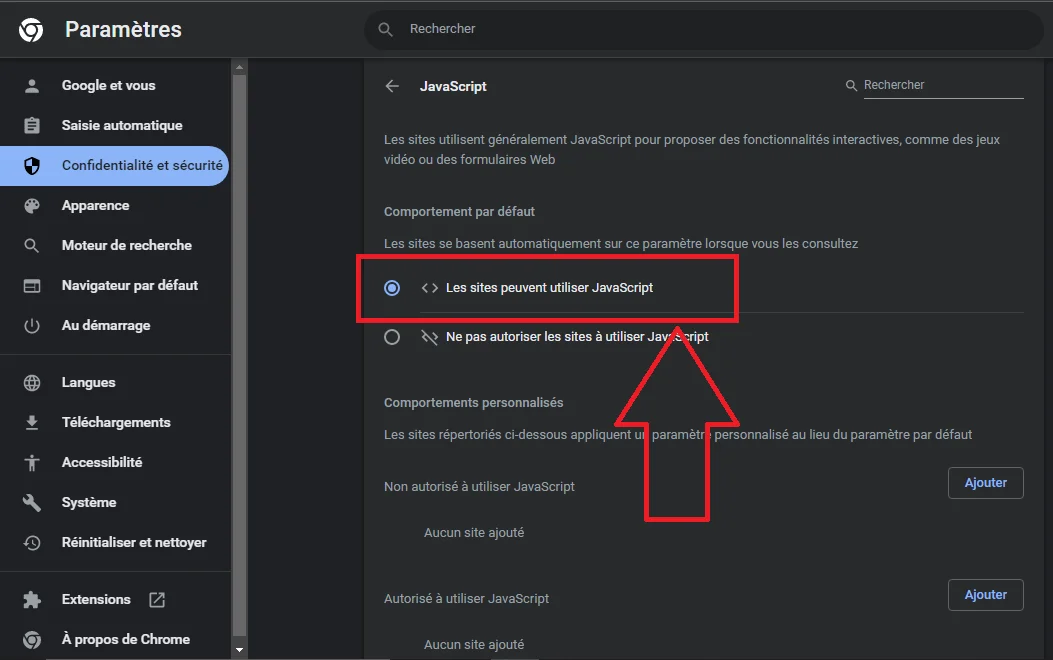Click the Langues globe icon
The height and width of the screenshot is (660, 1053).
coord(30,382)
